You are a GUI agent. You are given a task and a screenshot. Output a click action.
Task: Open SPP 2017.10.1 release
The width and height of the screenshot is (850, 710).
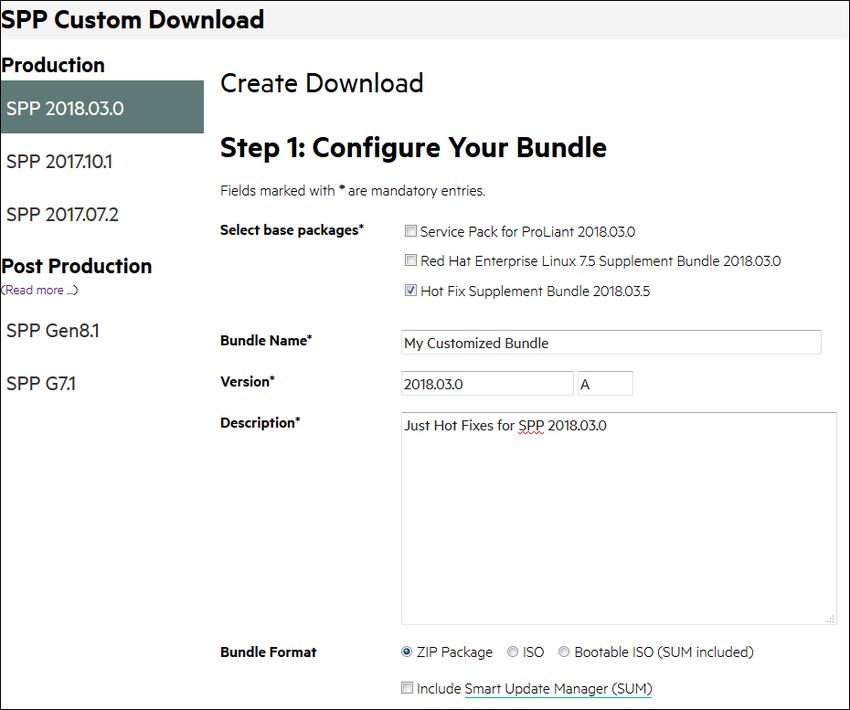(x=60, y=162)
